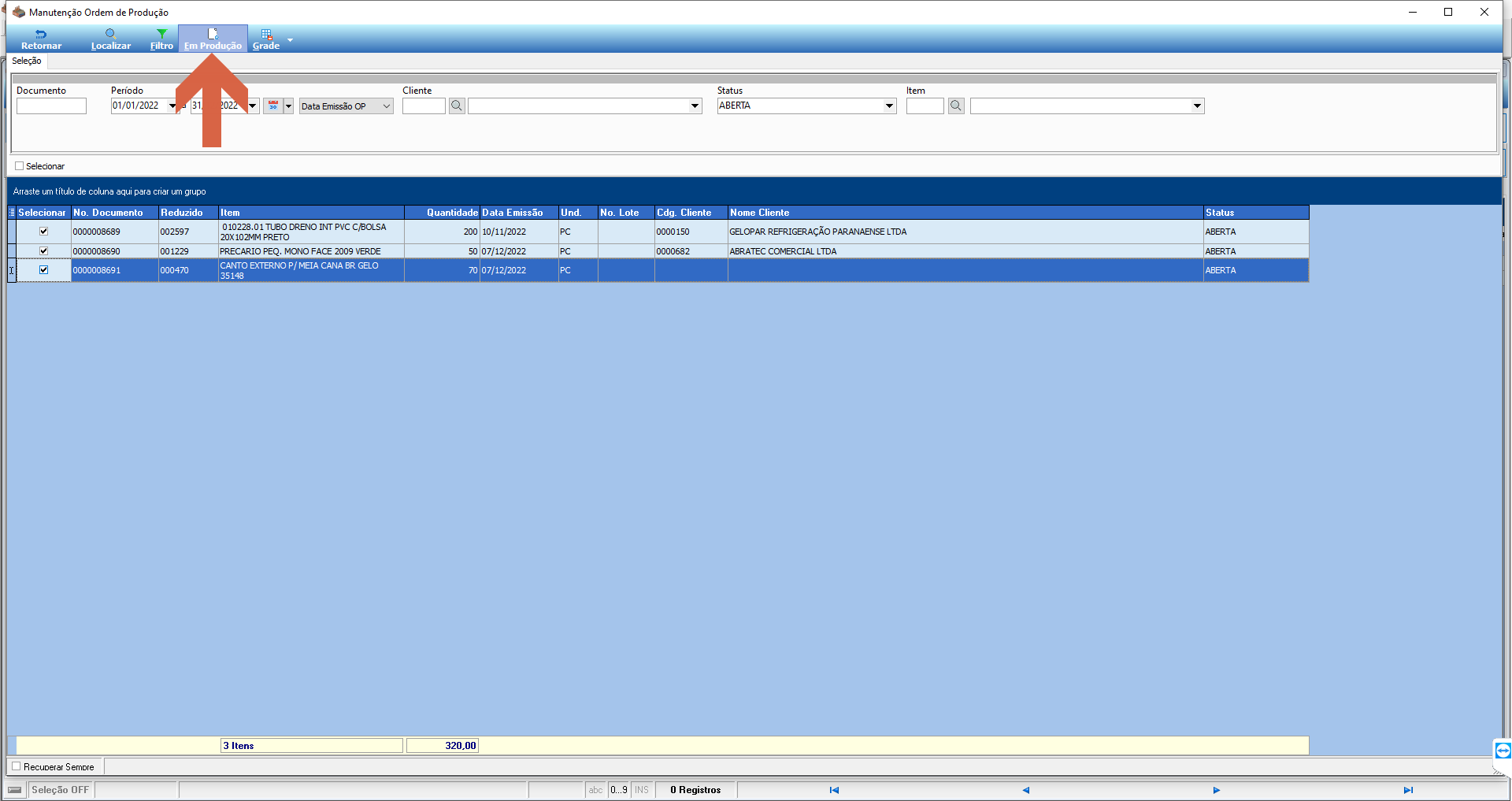
Task: Click the 0 Registros status entry
Action: [695, 790]
